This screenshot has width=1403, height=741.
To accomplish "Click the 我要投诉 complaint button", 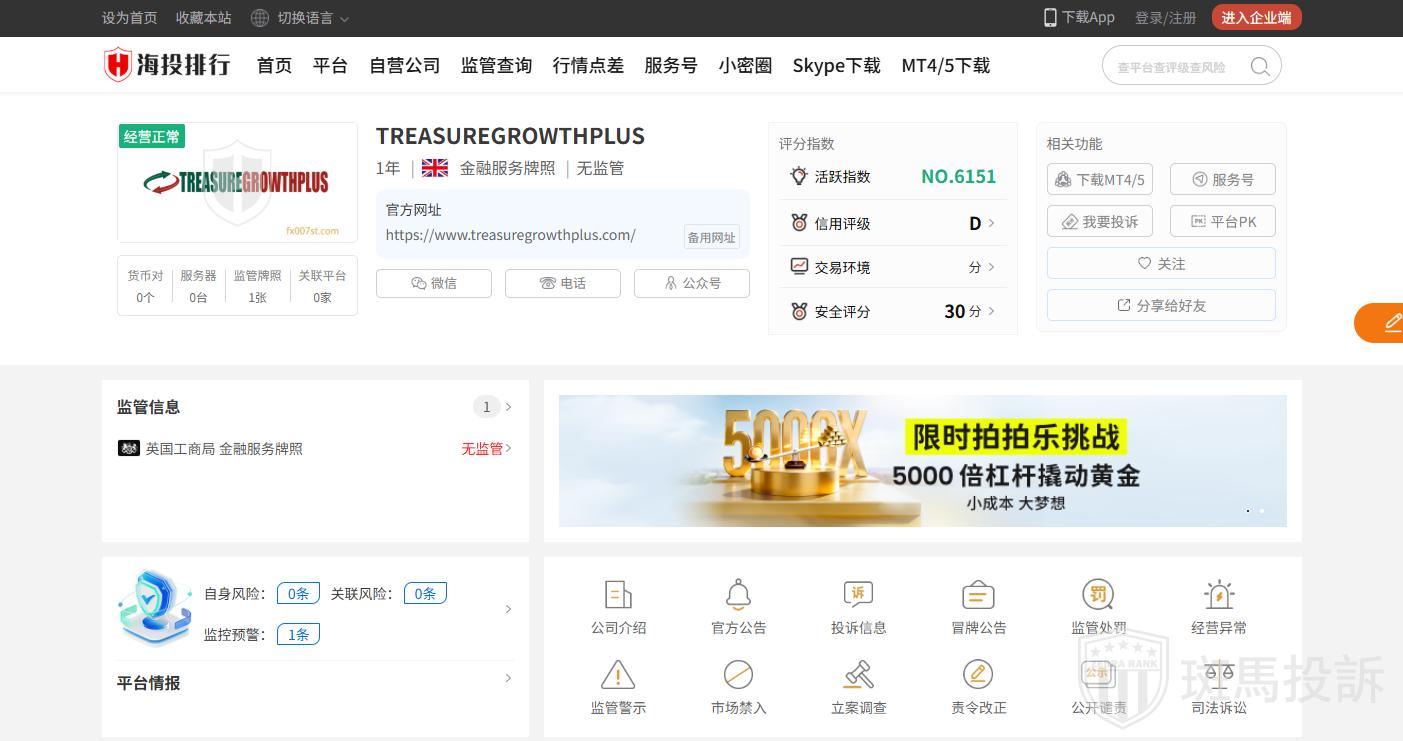I will [x=1100, y=222].
